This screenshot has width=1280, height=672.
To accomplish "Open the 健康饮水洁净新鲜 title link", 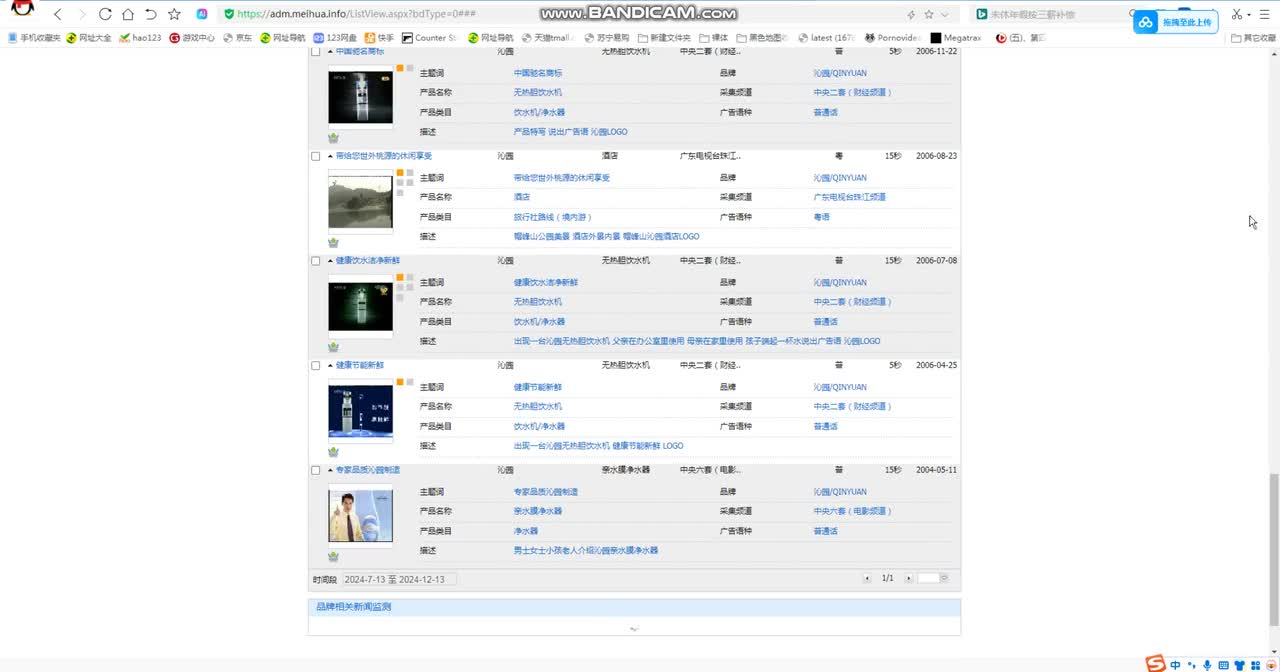I will pyautogui.click(x=368, y=261).
